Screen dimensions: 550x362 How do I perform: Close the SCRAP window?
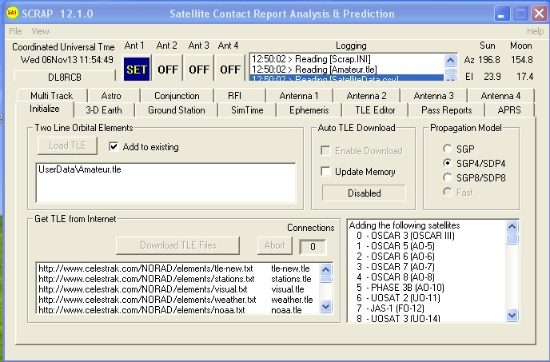point(539,14)
